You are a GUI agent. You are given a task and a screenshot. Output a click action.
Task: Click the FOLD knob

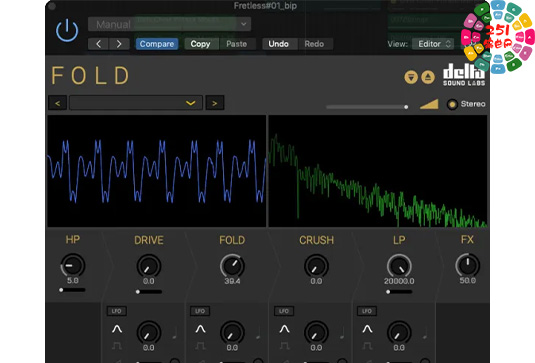(232, 266)
